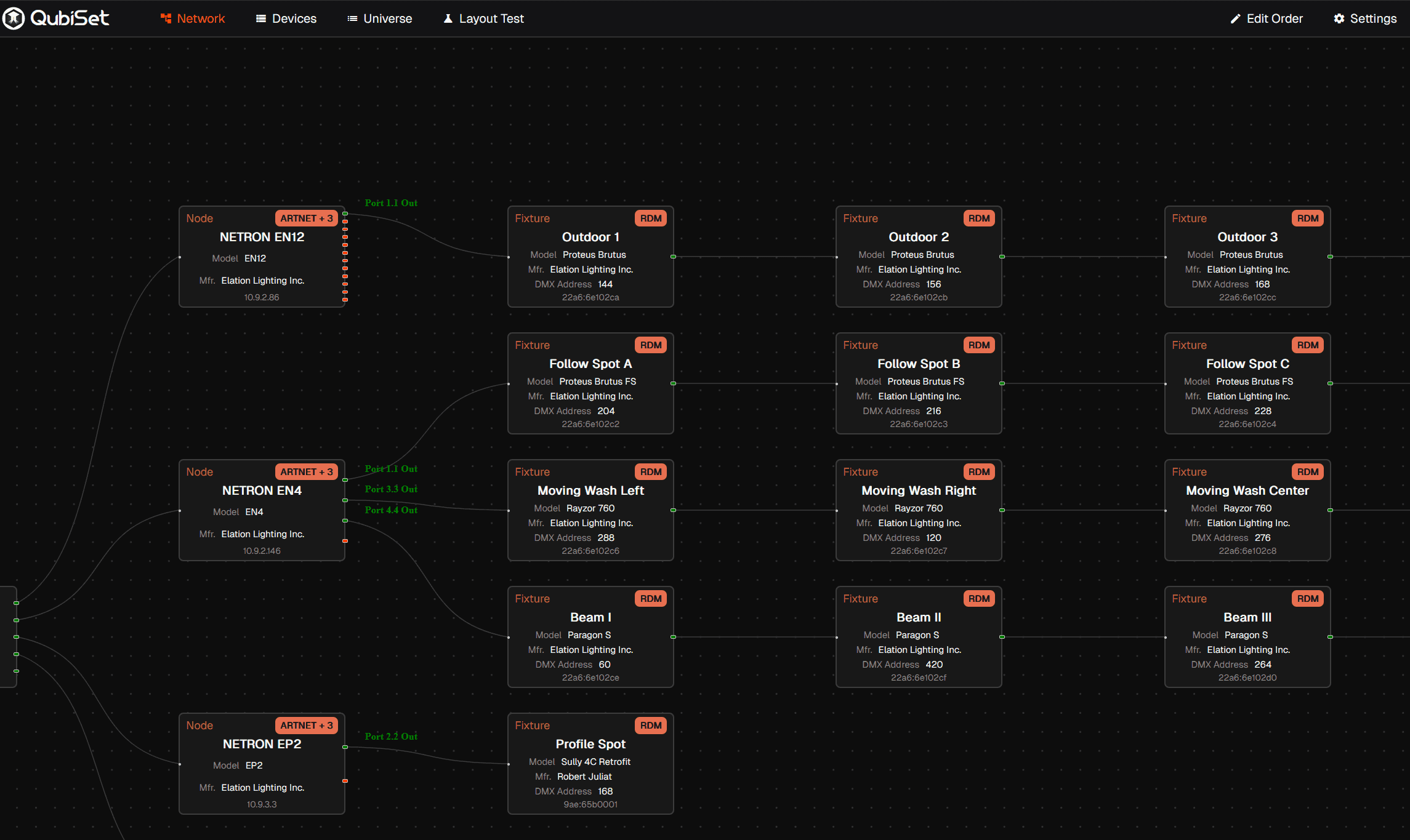Viewport: 1410px width, 840px height.
Task: Go to Layout Test
Action: pos(484,18)
